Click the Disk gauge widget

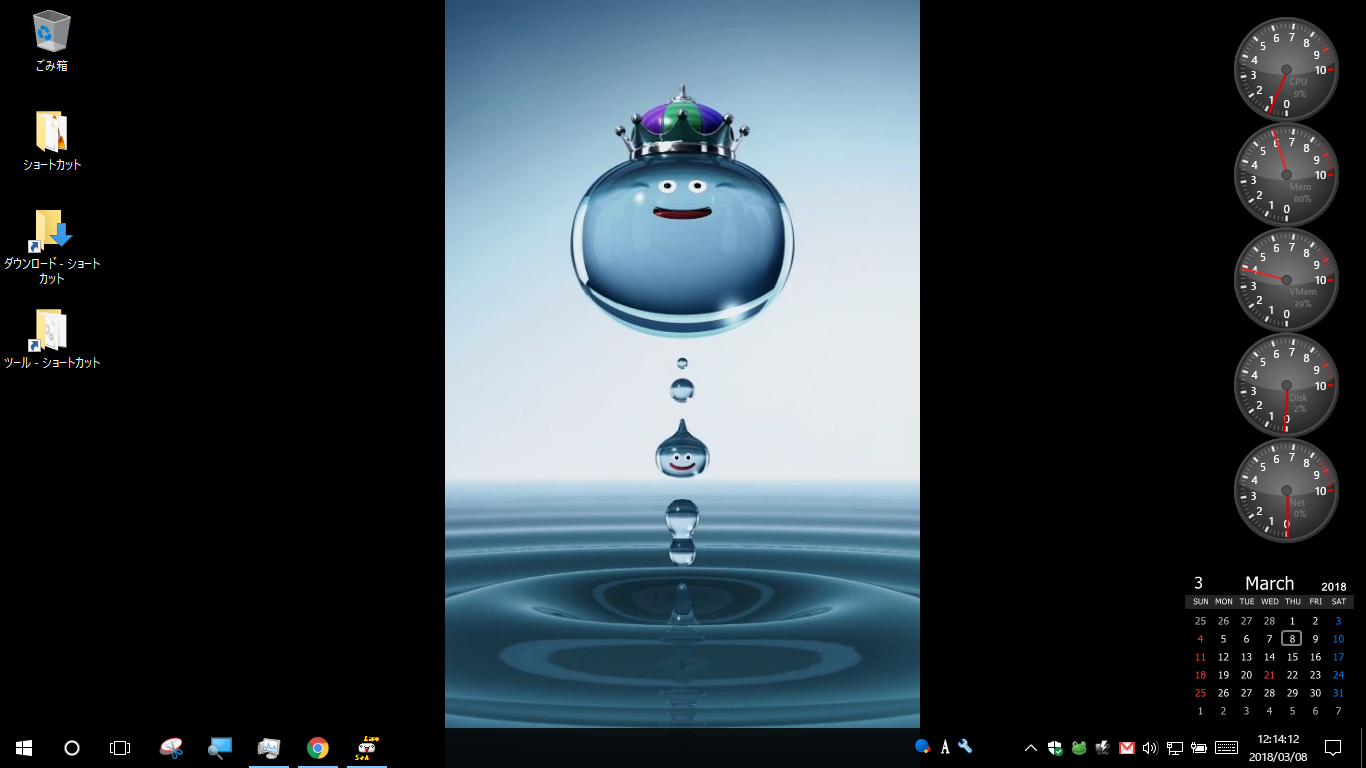pos(1286,386)
